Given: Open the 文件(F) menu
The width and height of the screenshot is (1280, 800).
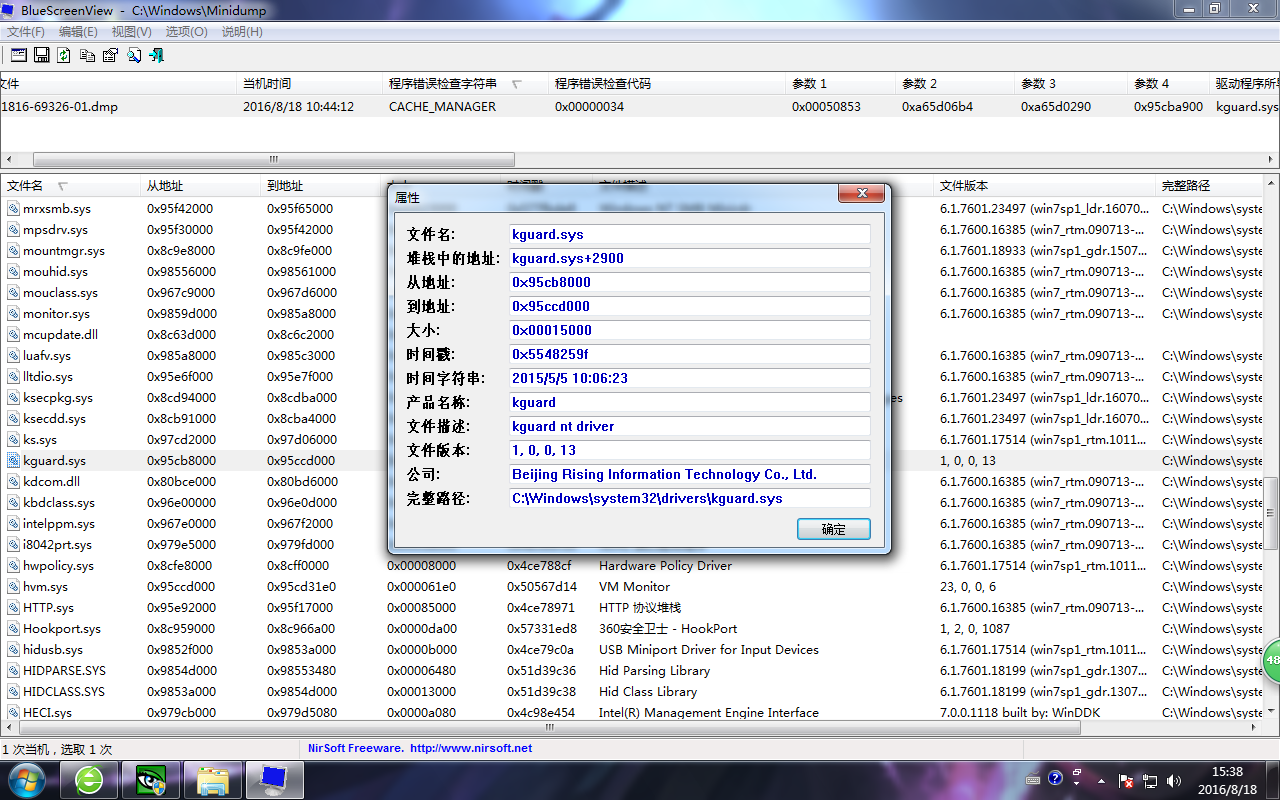Looking at the screenshot, I should click(26, 32).
